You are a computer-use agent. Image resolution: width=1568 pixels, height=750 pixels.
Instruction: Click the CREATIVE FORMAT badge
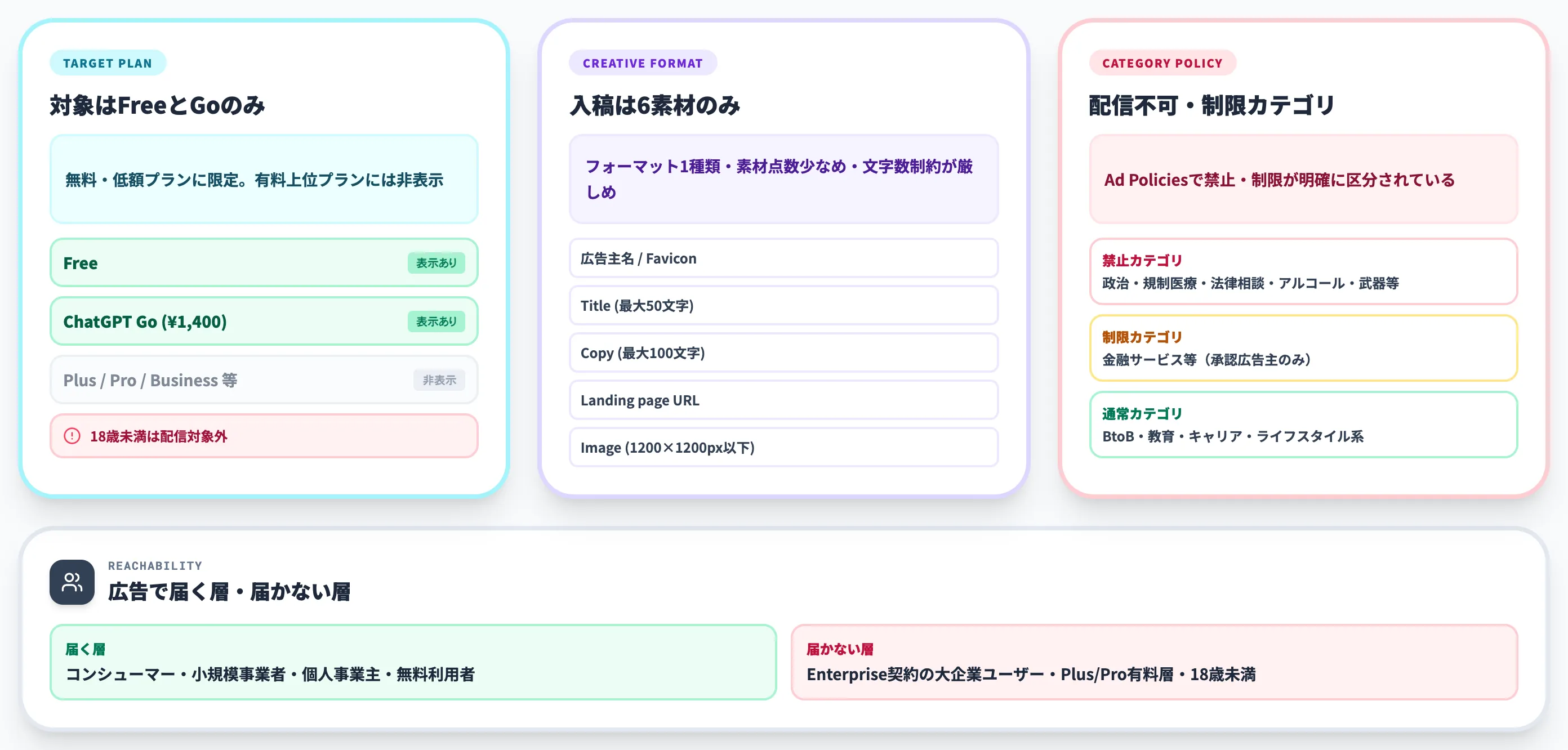point(643,62)
